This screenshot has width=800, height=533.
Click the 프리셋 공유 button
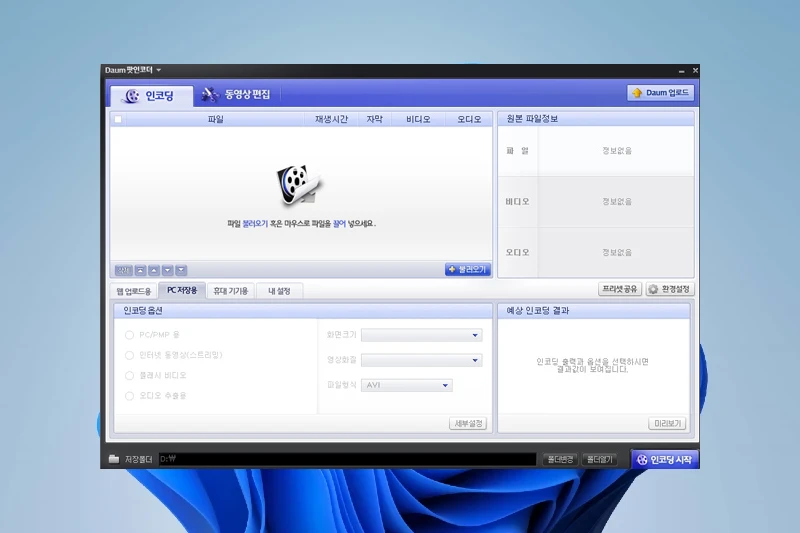[x=620, y=289]
